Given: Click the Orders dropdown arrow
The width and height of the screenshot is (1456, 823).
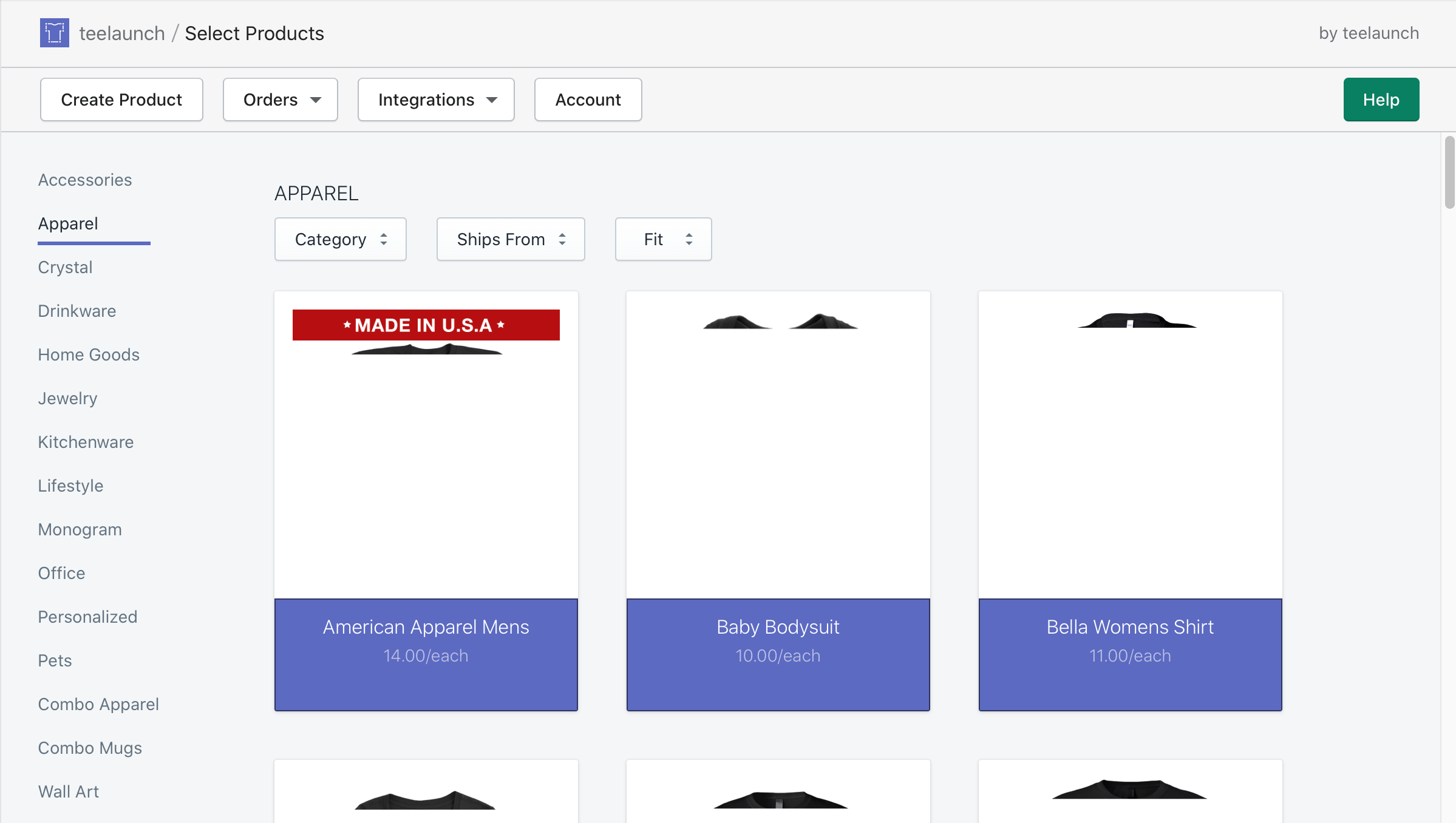Looking at the screenshot, I should tap(316, 100).
